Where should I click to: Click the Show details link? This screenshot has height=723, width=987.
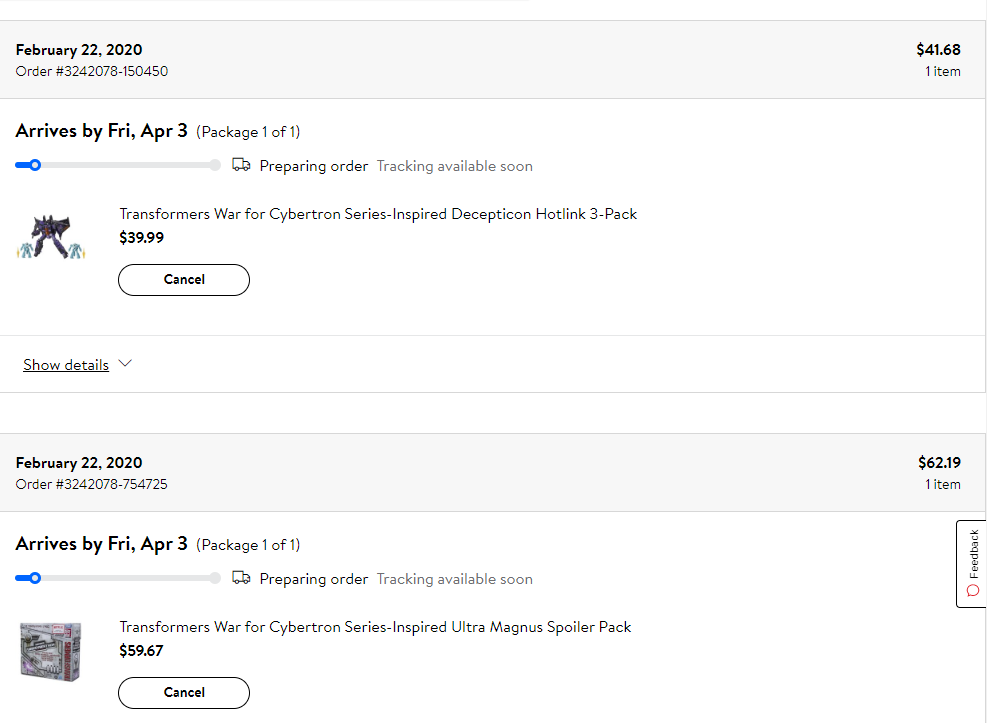pos(66,365)
